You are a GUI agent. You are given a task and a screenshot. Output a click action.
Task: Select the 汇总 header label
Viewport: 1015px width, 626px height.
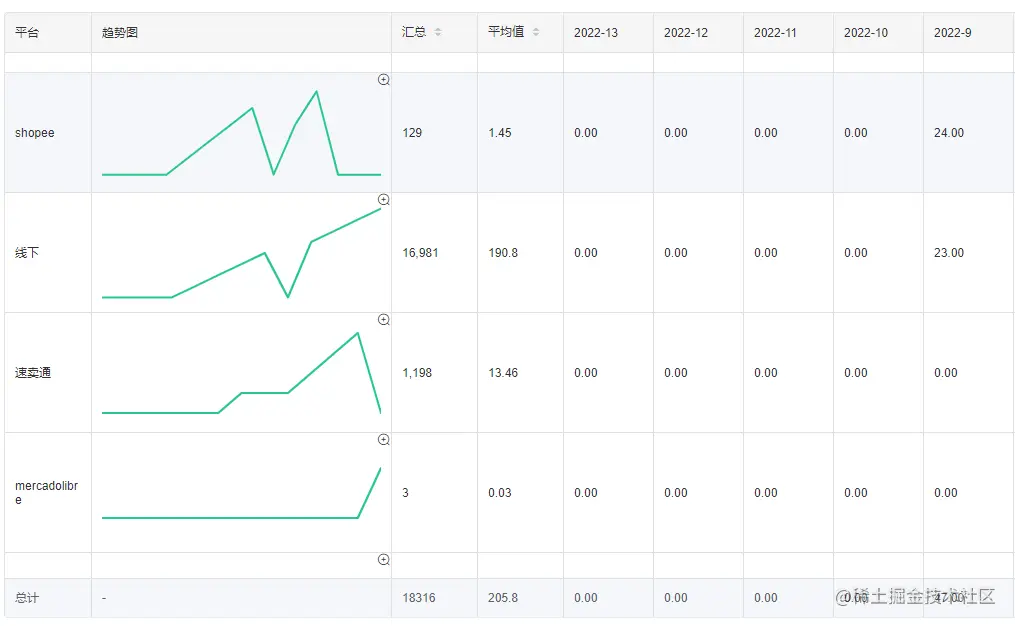click(x=414, y=32)
